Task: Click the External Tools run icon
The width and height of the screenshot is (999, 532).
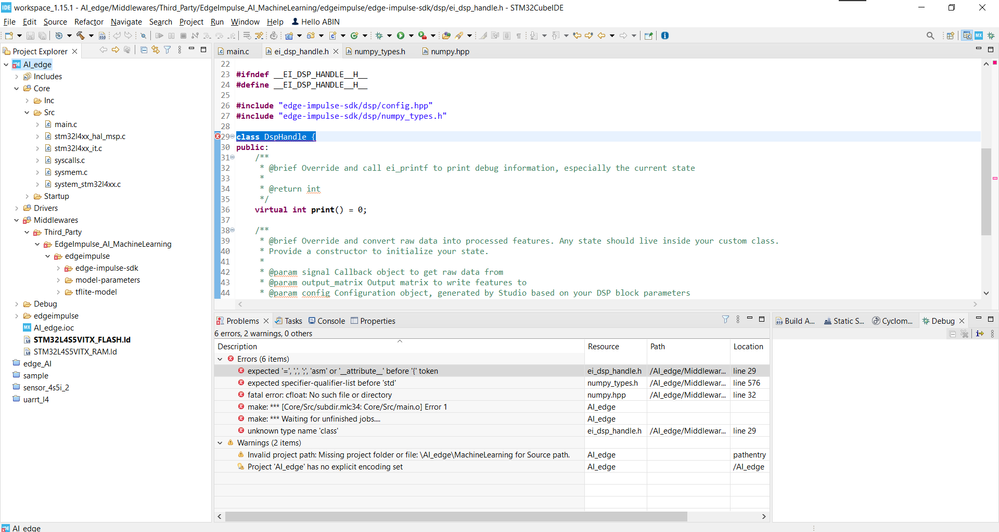Action: 422,36
